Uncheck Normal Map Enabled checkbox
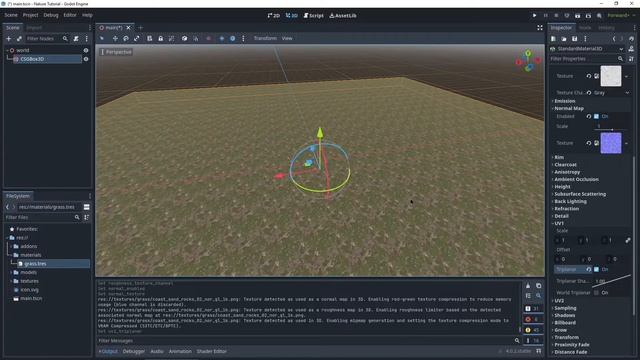 pos(596,116)
